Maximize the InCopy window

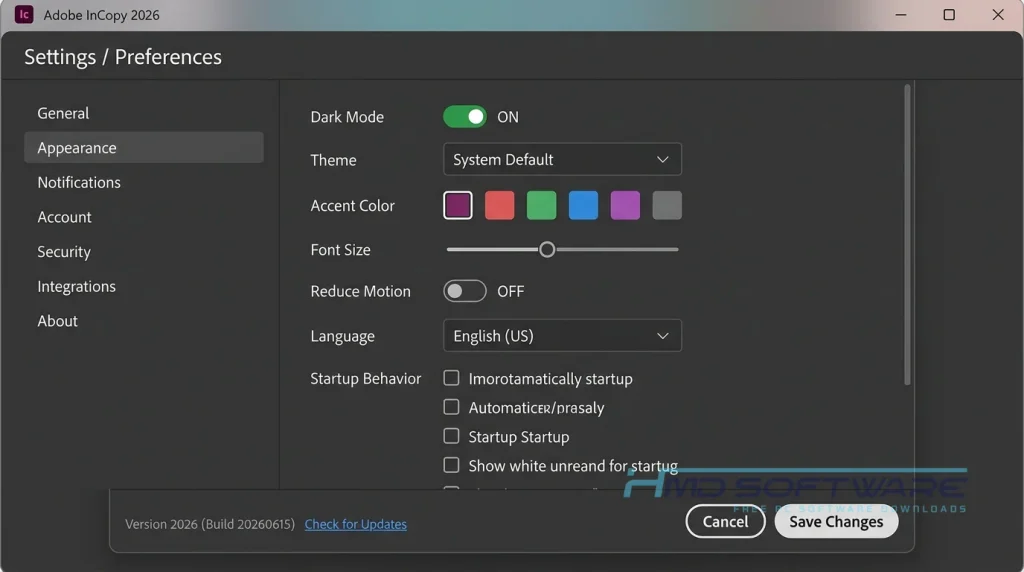(950, 14)
